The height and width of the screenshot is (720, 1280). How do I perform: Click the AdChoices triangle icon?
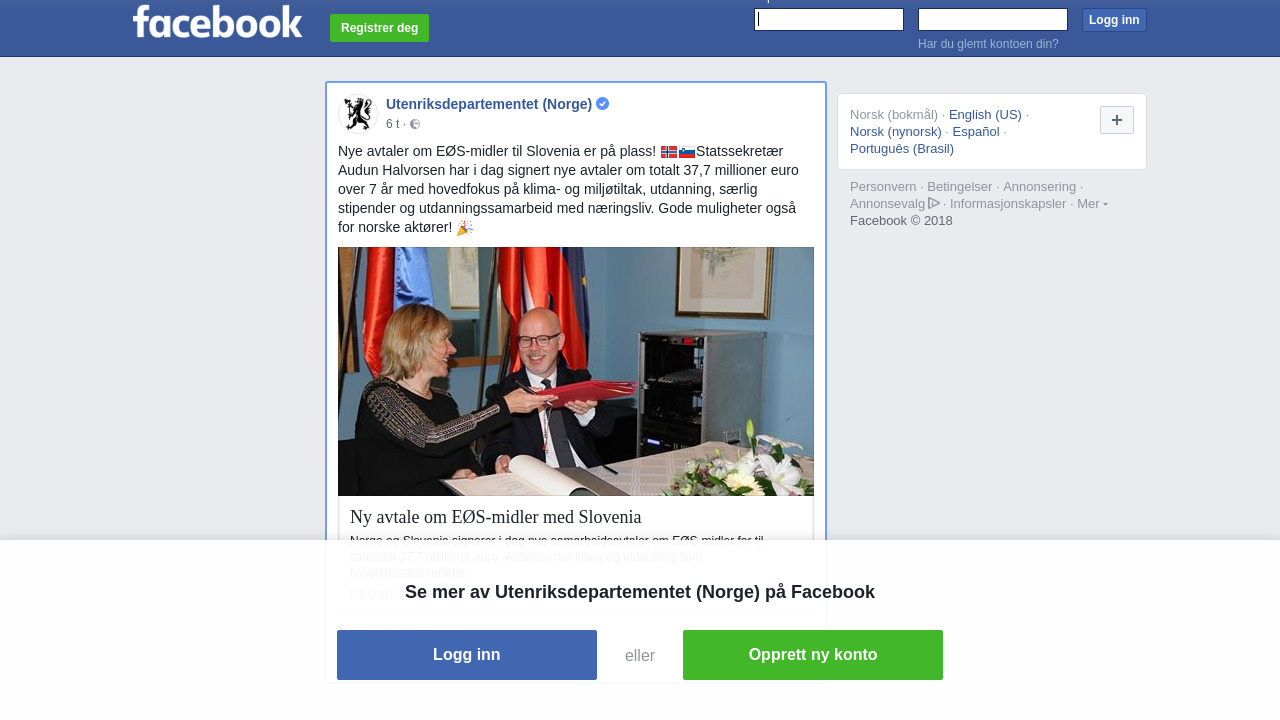point(934,203)
